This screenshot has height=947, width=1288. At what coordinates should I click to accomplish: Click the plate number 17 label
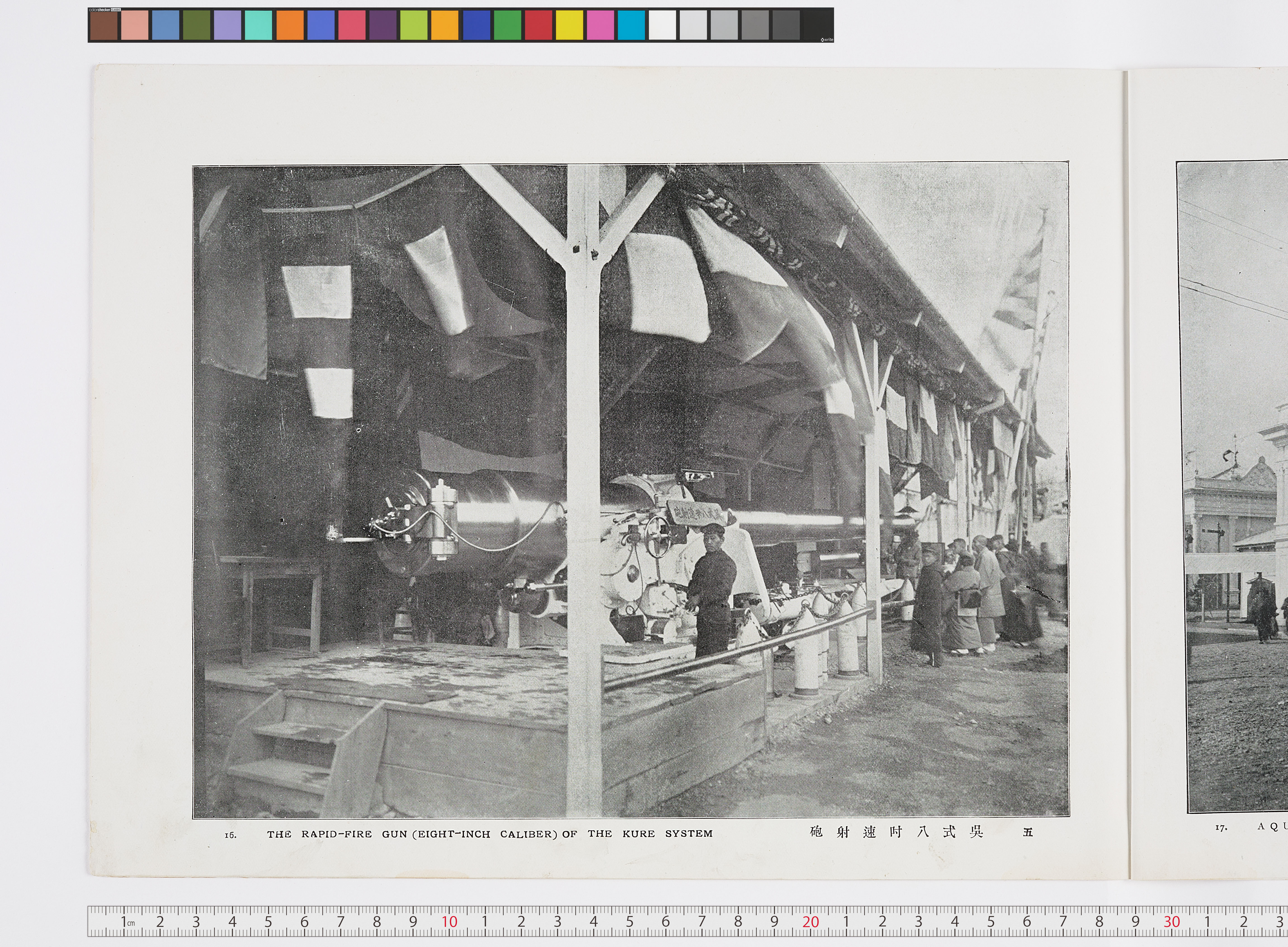1221,828
